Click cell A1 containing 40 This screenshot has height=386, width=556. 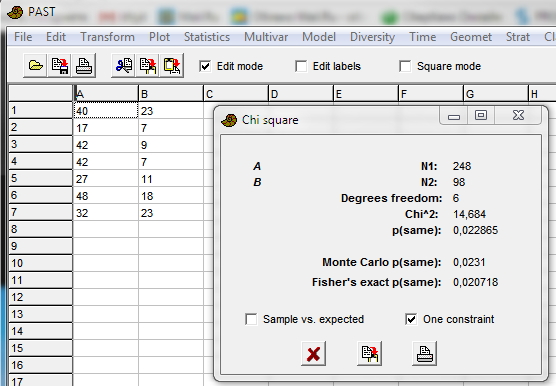pos(106,111)
